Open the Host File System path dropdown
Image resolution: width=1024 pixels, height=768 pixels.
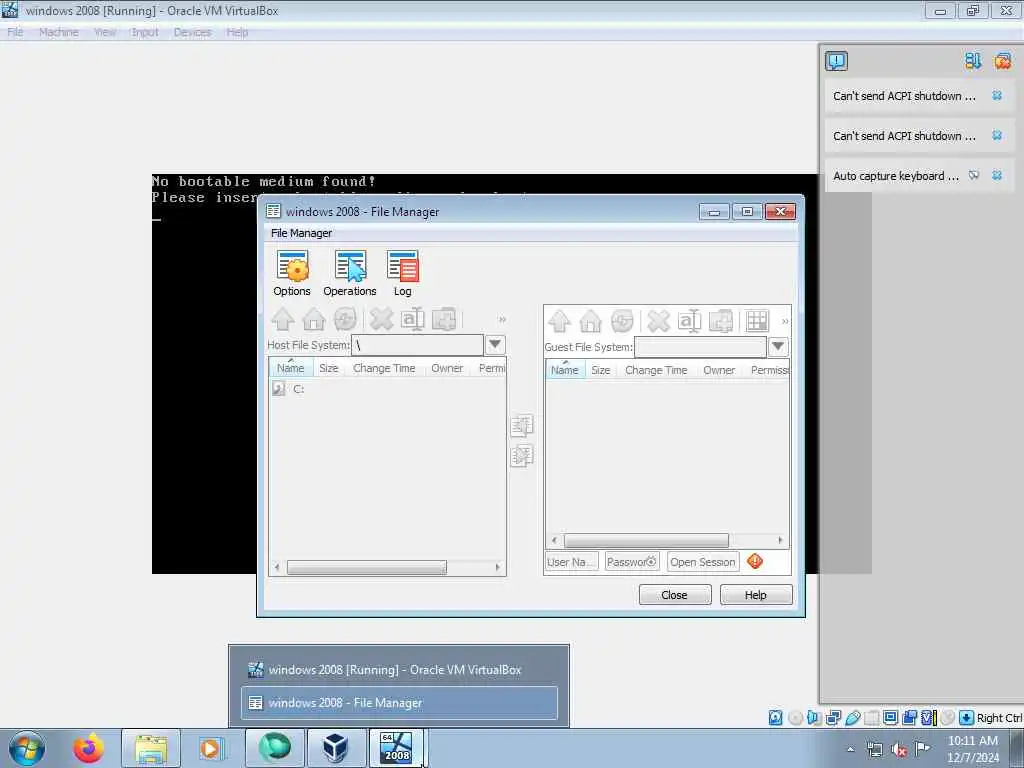tap(495, 345)
